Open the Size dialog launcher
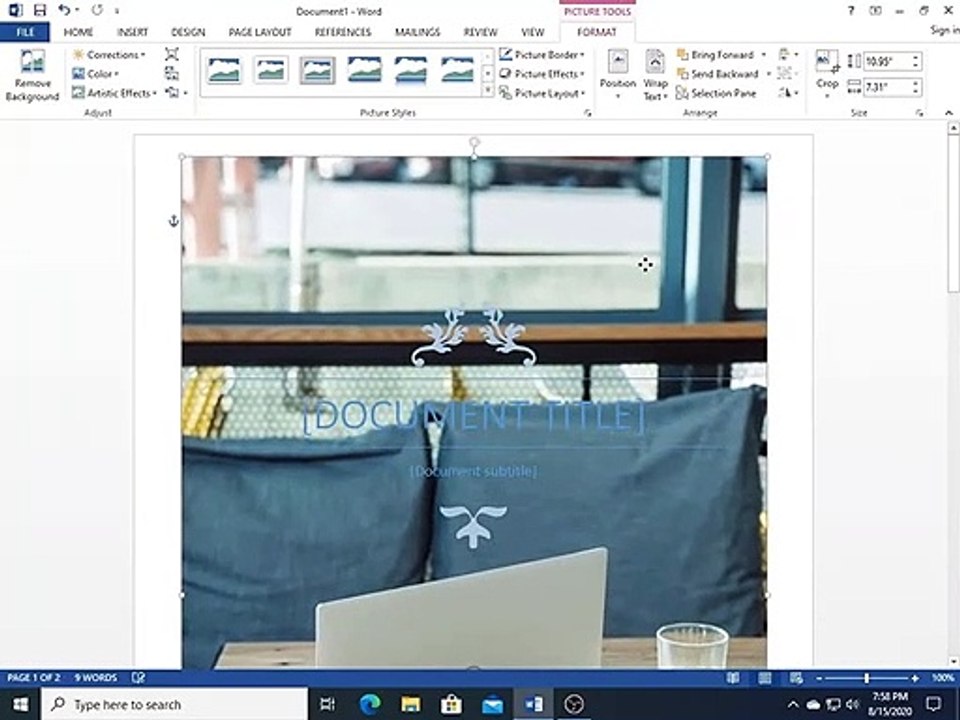Image resolution: width=960 pixels, height=720 pixels. [x=919, y=113]
